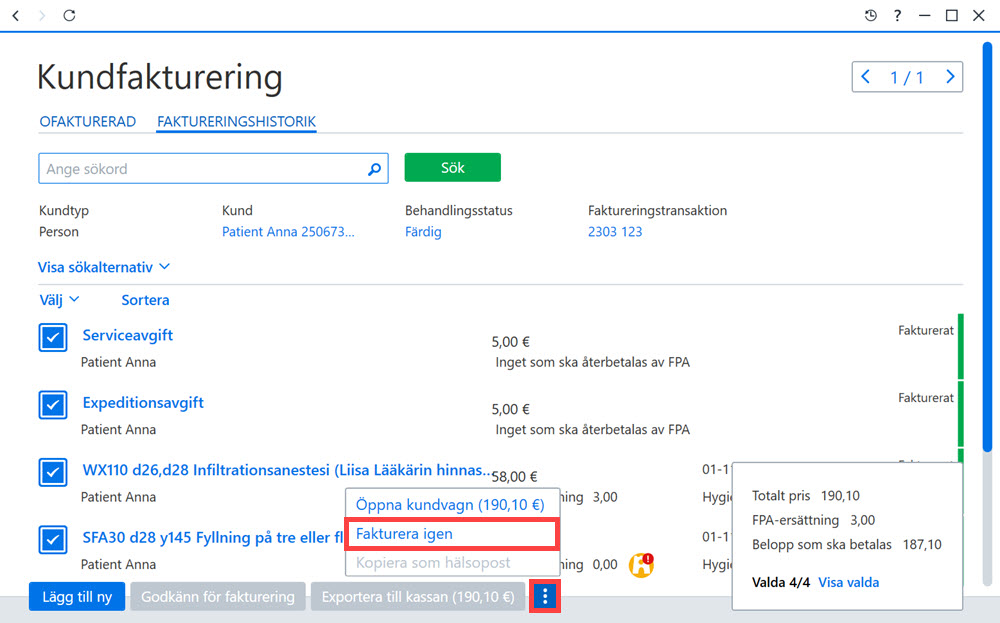Click FPA-ersättning 3,00 text
This screenshot has height=623, width=1000.
pos(813,520)
